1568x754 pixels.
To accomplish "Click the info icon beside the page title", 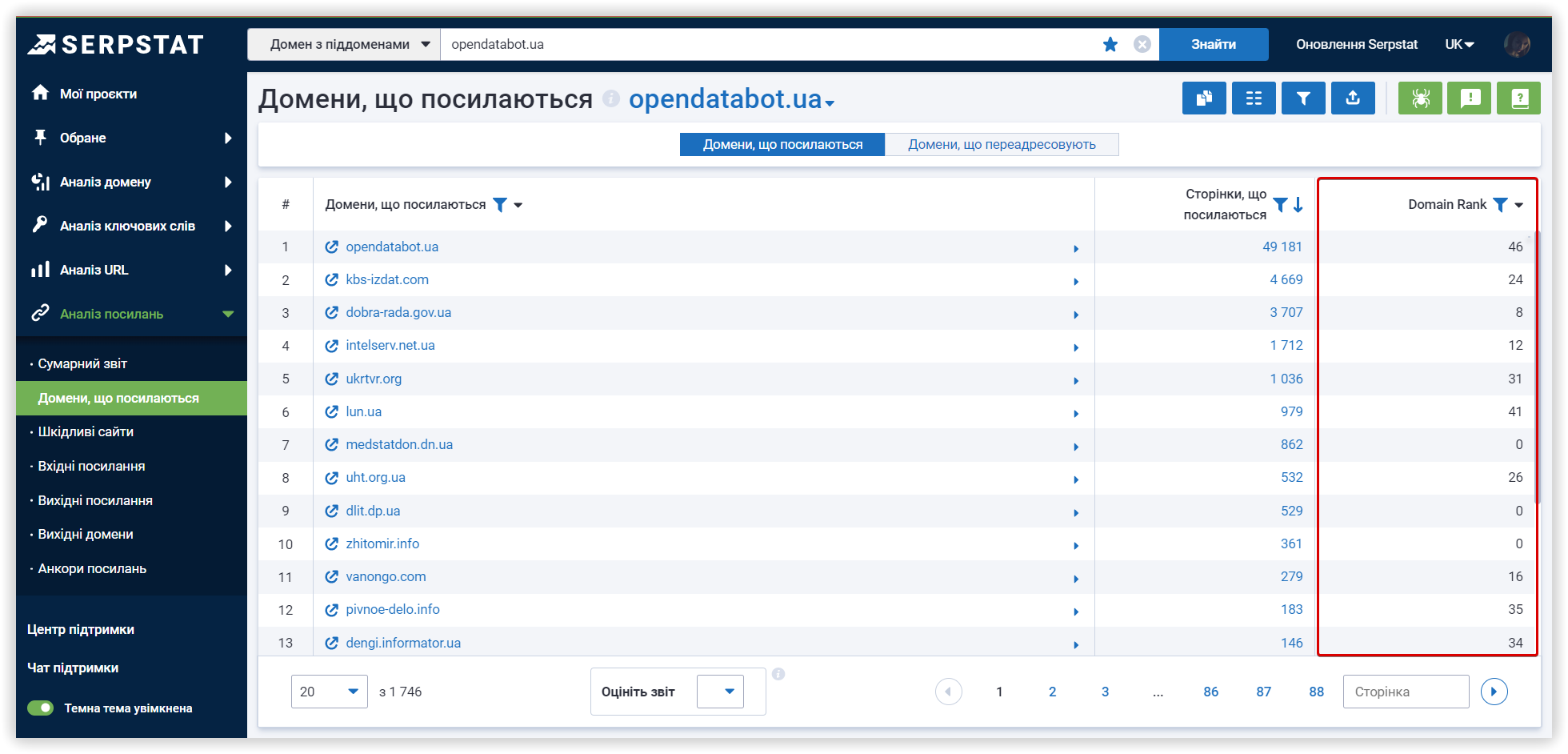I will pos(611,98).
